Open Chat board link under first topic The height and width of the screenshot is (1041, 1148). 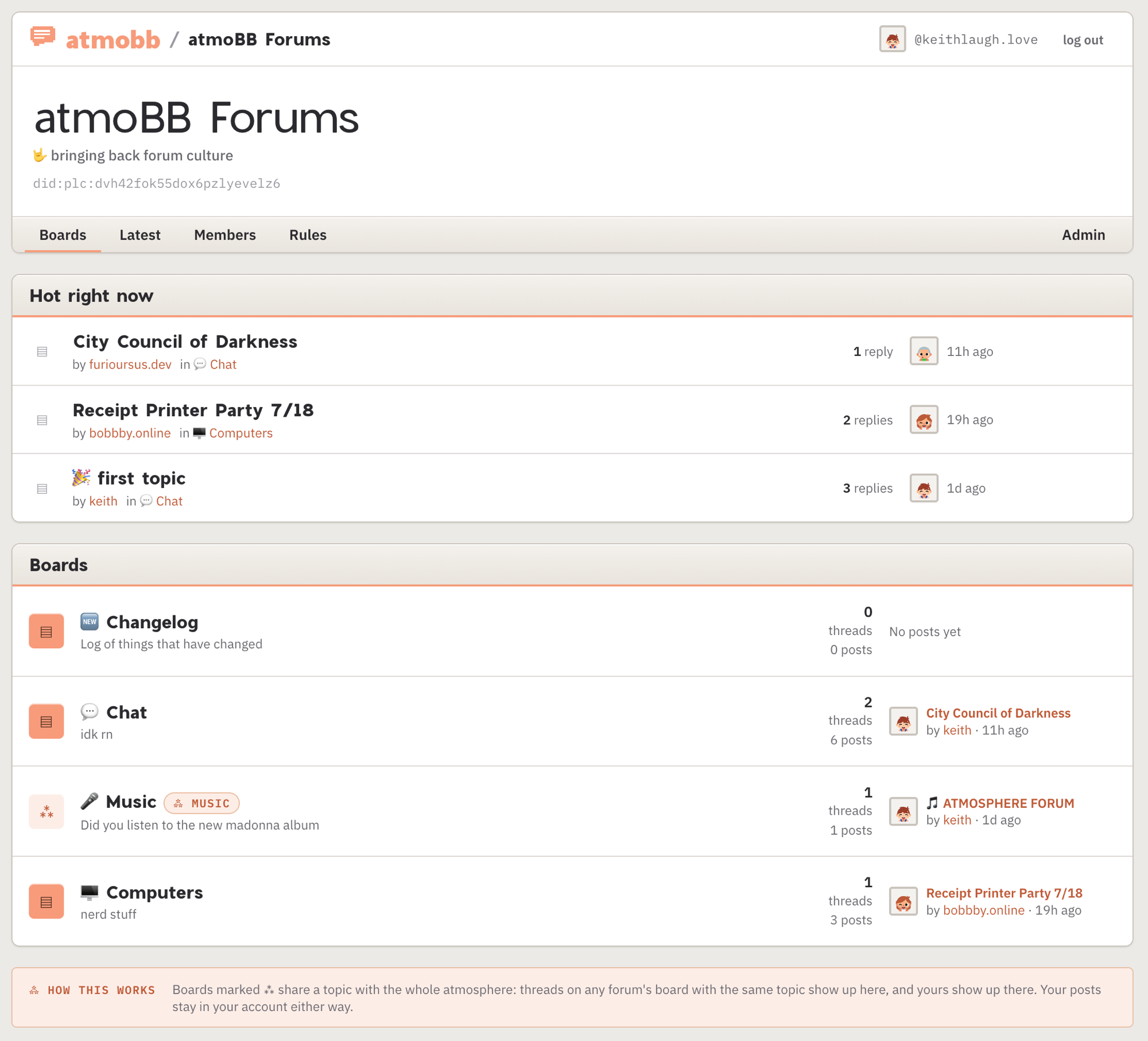point(169,501)
